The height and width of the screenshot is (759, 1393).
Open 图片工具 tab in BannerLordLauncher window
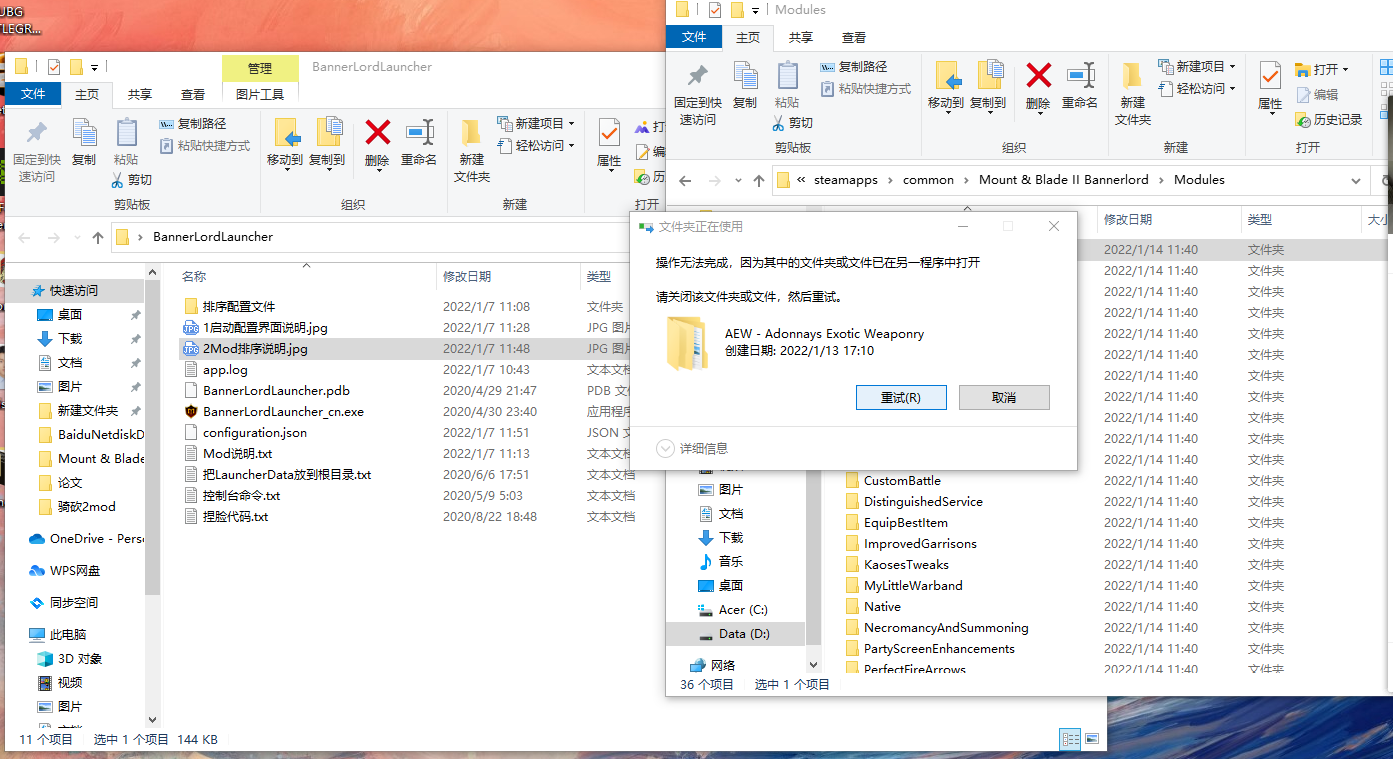(x=260, y=94)
